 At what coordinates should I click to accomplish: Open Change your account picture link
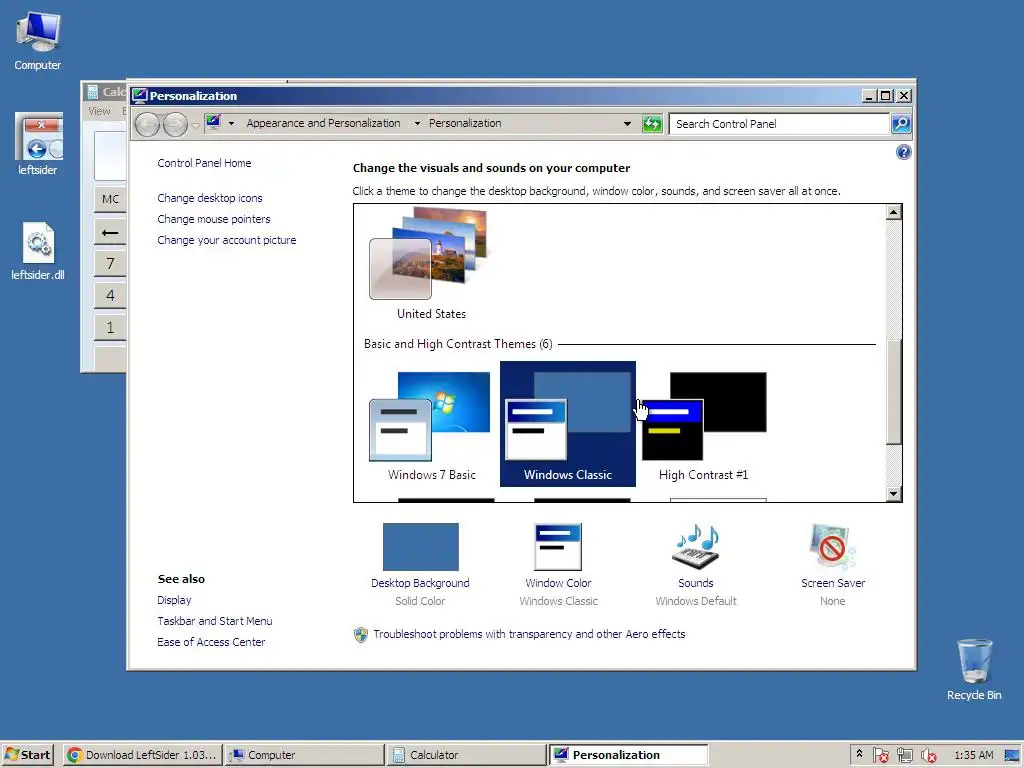[x=227, y=240]
